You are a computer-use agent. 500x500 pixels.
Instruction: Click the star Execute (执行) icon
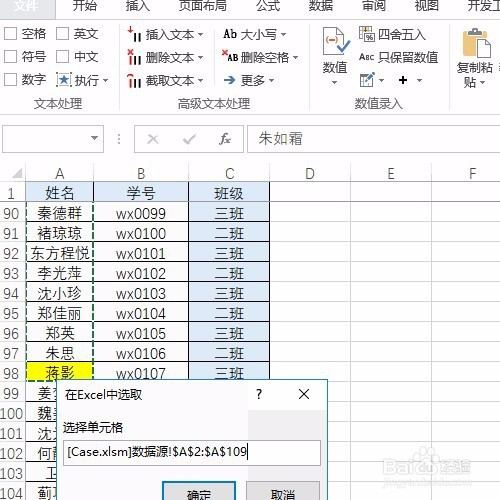(x=64, y=80)
